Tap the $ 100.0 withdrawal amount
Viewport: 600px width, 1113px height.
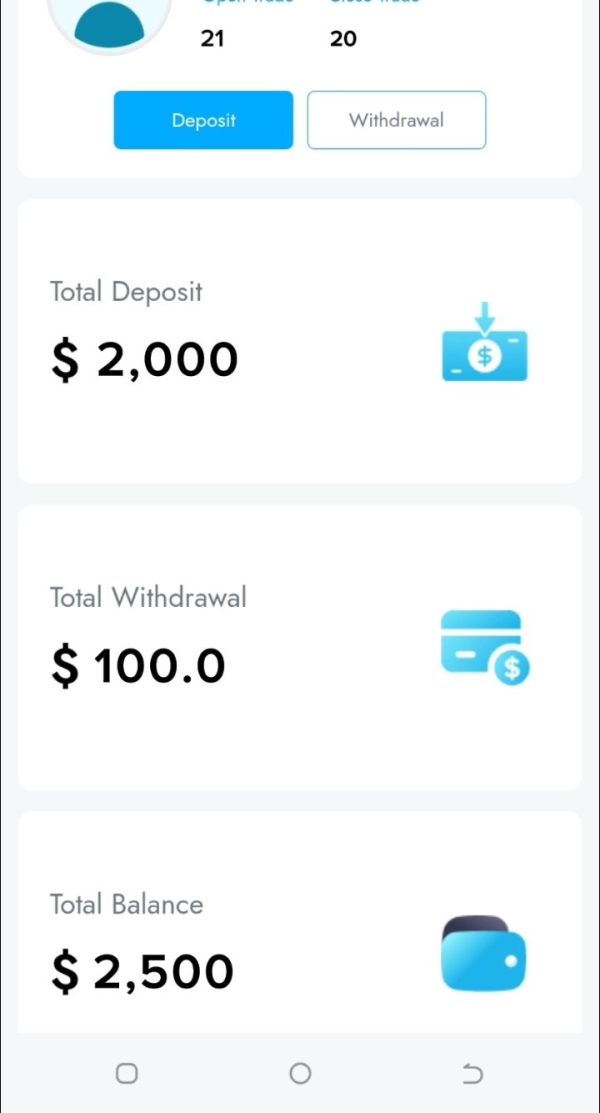(139, 666)
